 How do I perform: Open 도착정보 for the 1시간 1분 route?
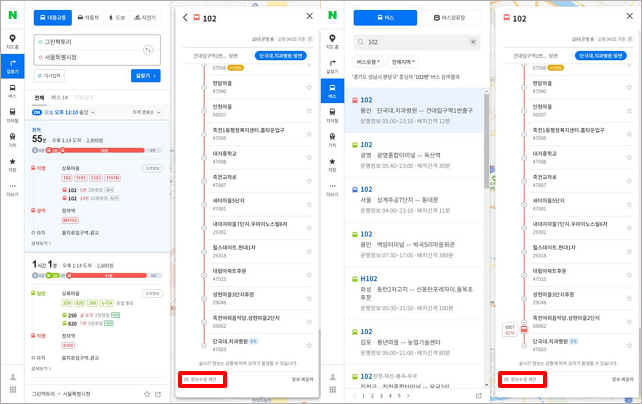(x=152, y=293)
